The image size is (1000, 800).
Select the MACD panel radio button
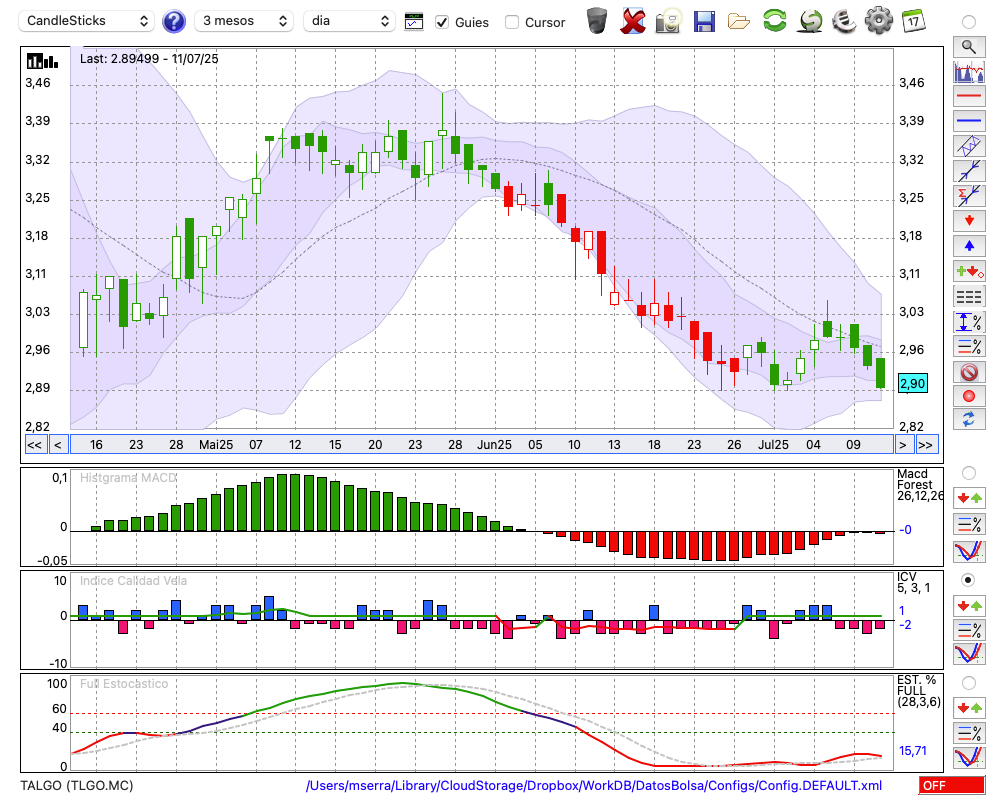969,473
